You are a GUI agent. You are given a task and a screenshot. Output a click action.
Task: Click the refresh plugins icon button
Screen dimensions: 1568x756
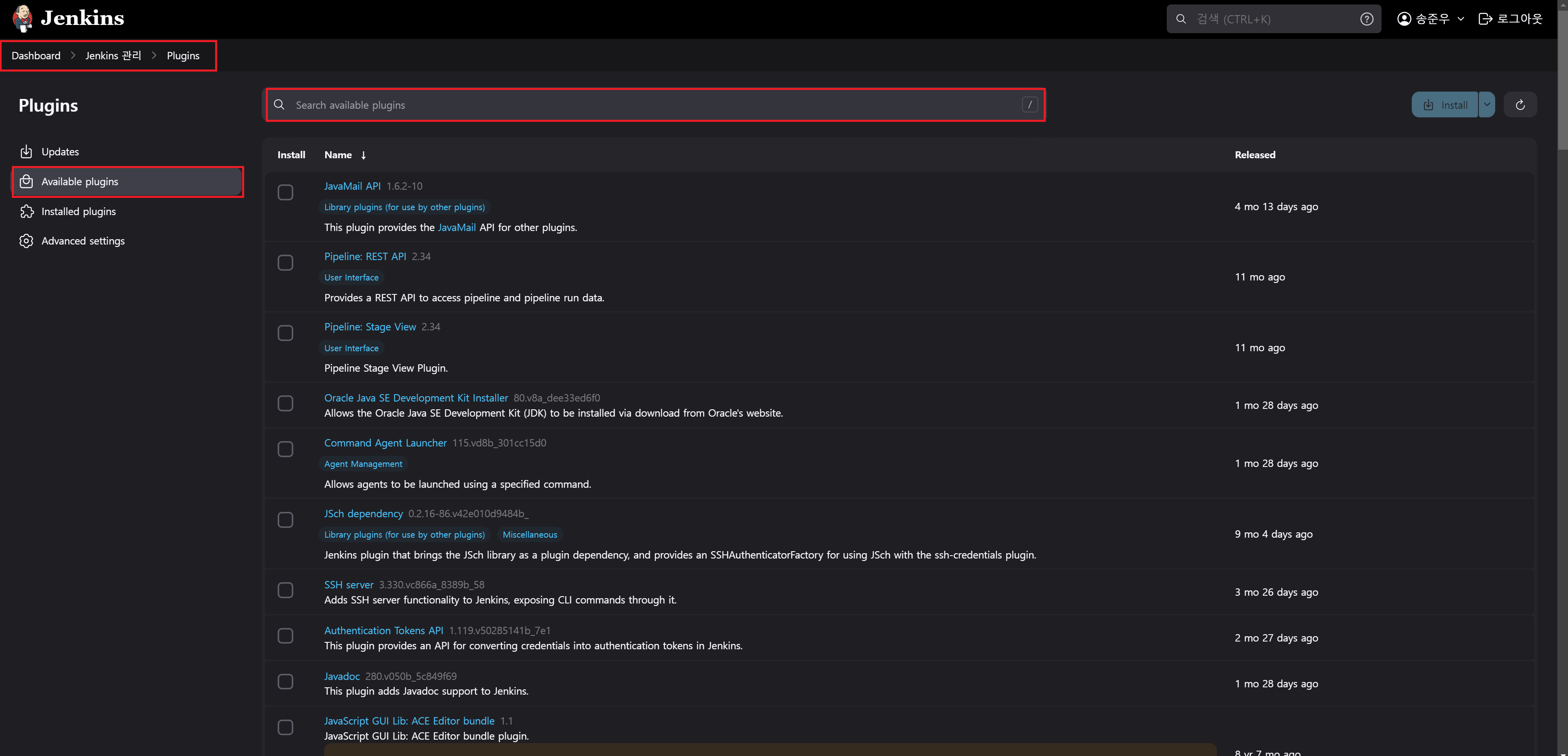(x=1520, y=105)
